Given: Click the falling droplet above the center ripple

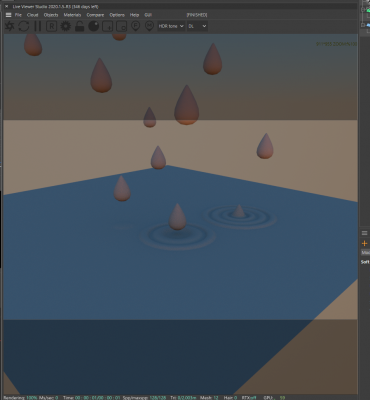Looking at the screenshot, I should pos(177,217).
